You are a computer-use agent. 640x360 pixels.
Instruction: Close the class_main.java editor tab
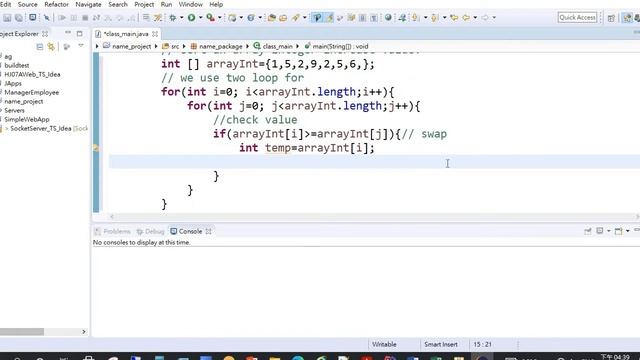pyautogui.click(x=155, y=34)
